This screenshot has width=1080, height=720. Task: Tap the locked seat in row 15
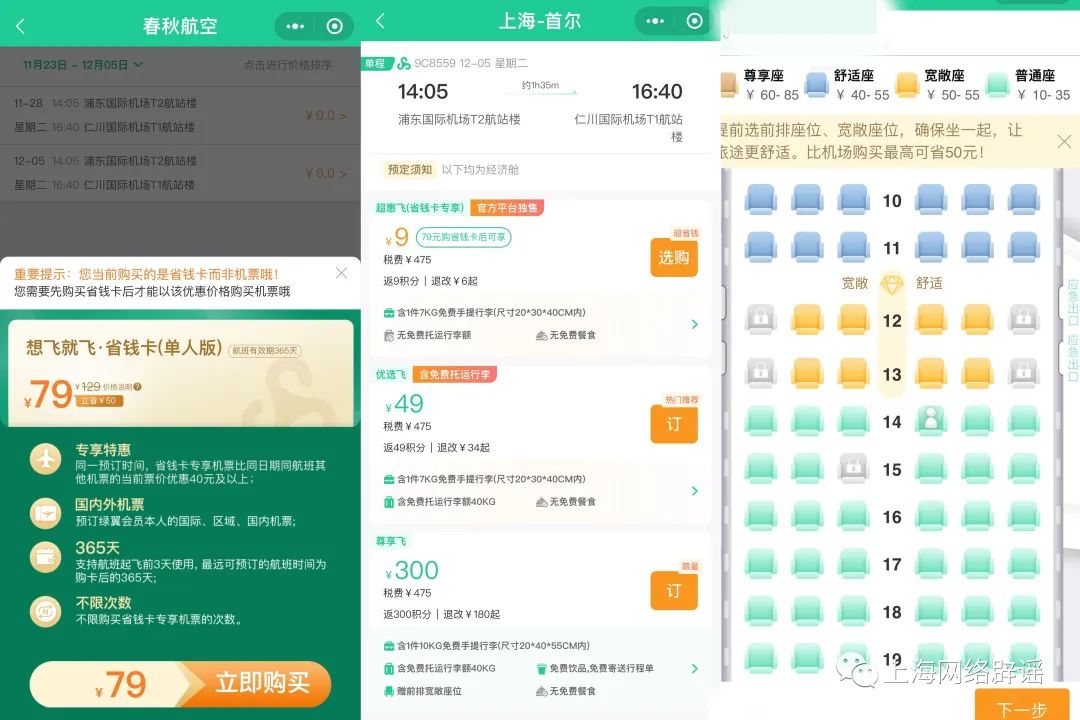[x=853, y=468]
